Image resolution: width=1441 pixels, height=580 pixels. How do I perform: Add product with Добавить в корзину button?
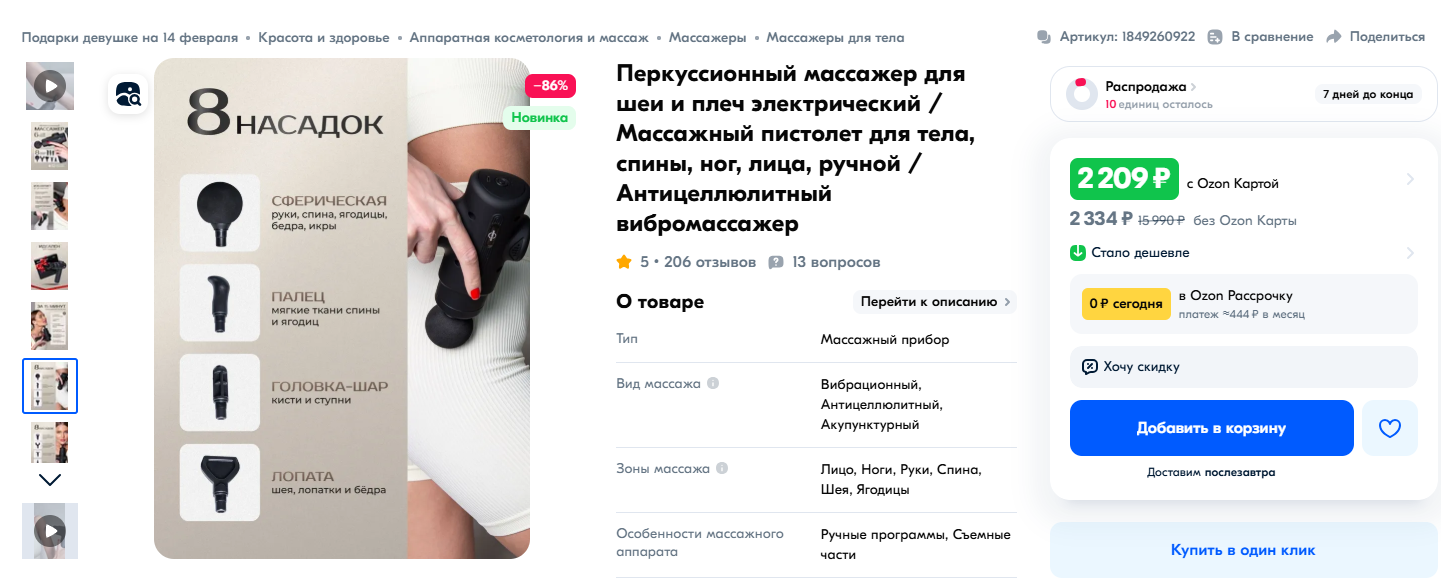click(1212, 428)
